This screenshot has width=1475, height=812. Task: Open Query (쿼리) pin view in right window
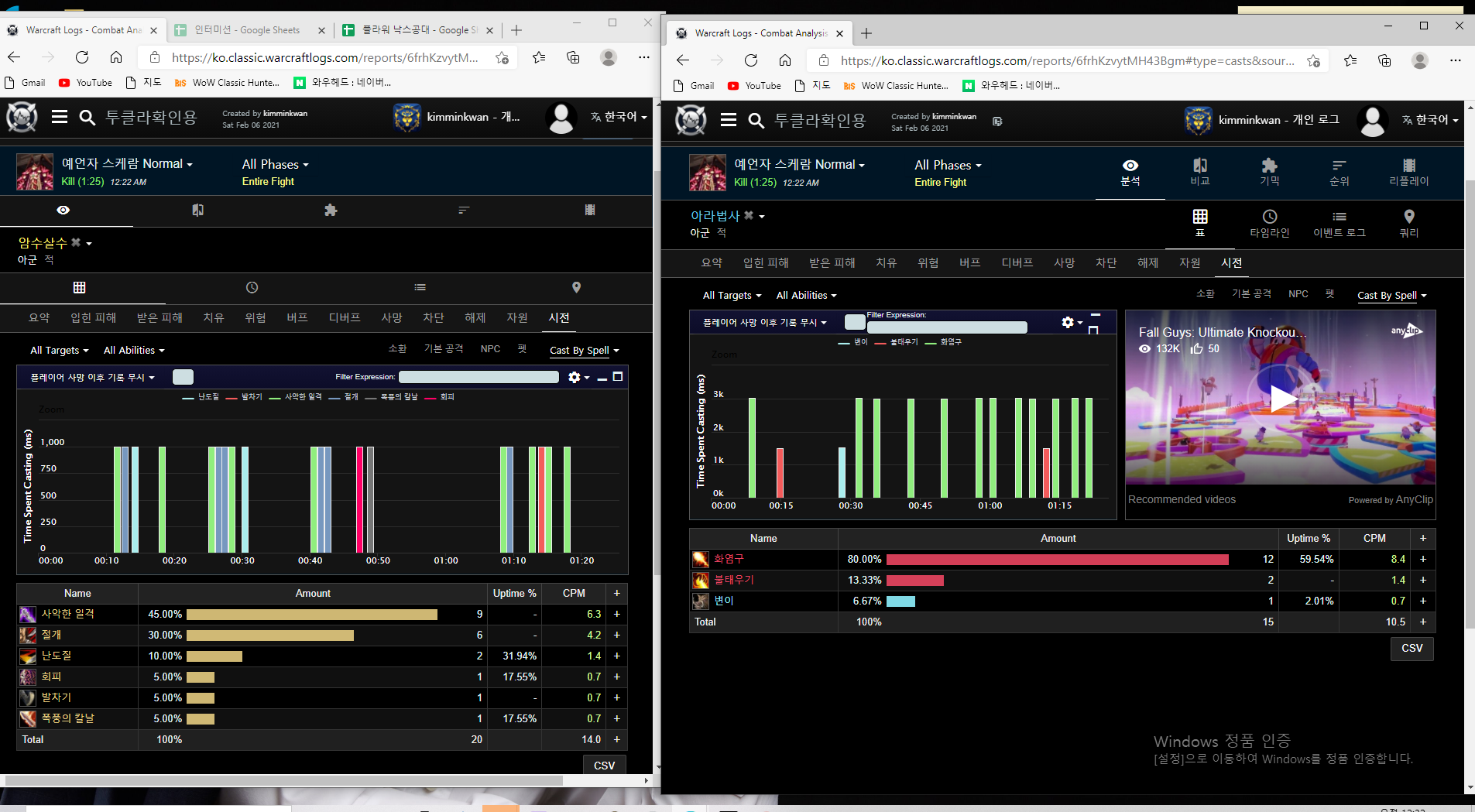(1409, 224)
